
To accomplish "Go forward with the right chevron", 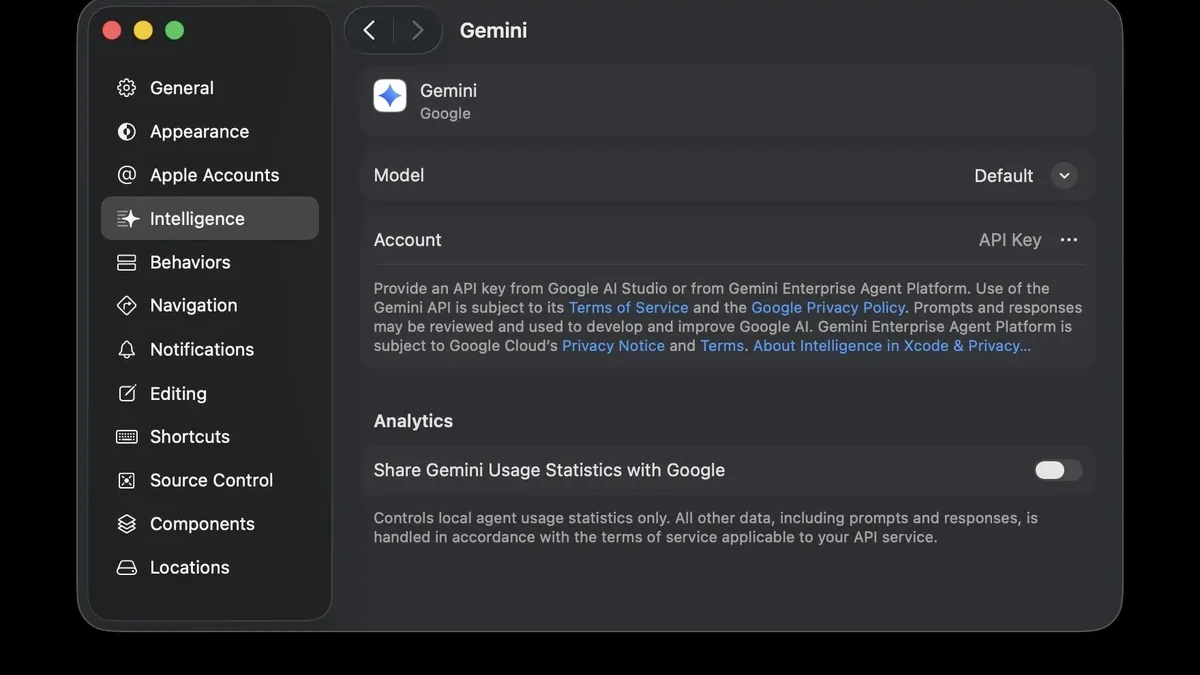I will tap(417, 30).
